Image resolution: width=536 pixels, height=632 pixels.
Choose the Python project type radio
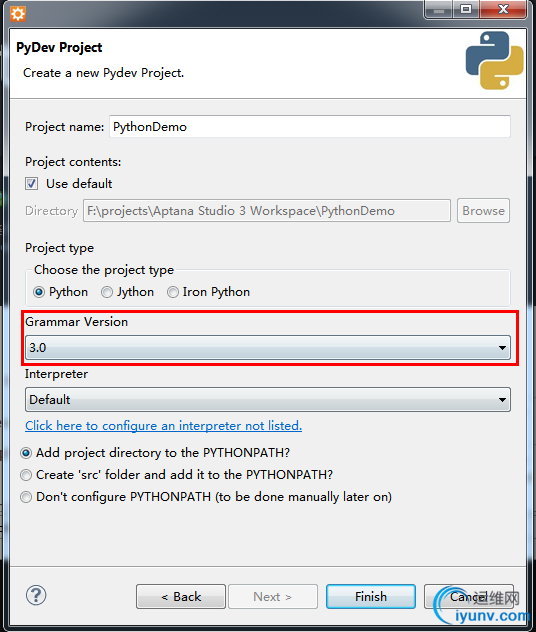click(x=39, y=292)
